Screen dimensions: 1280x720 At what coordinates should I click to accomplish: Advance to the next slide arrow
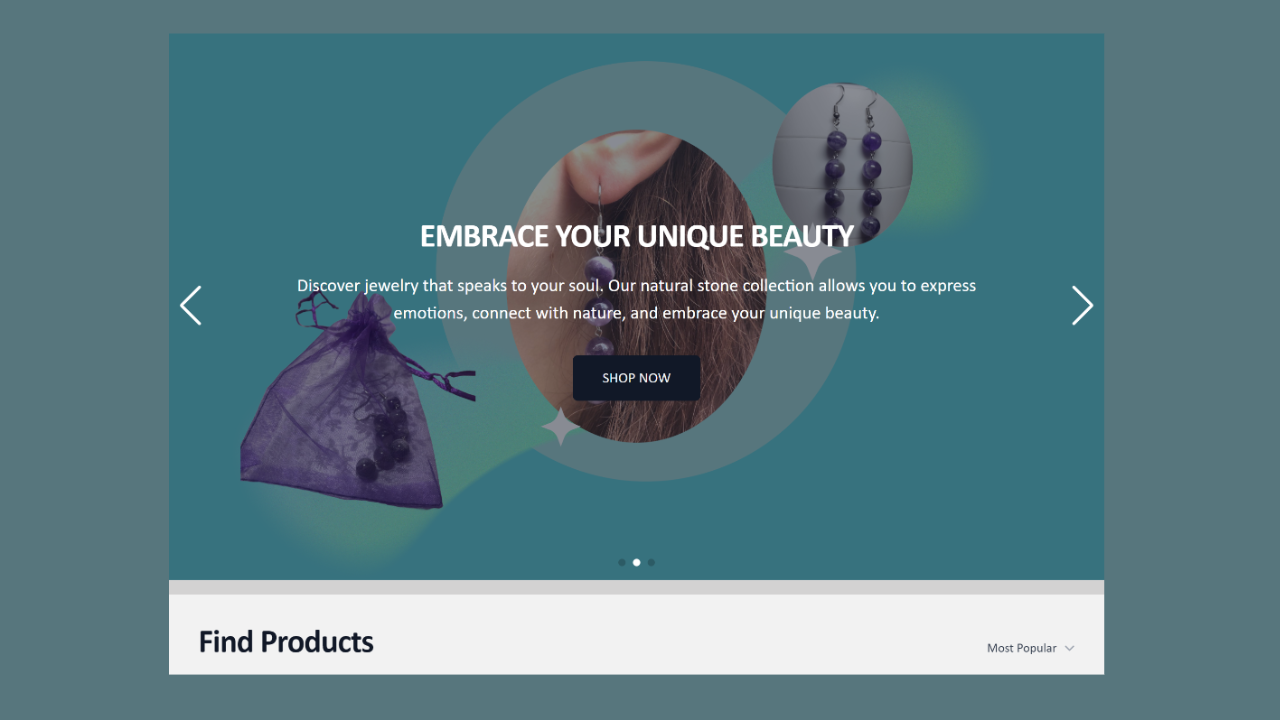point(1082,306)
